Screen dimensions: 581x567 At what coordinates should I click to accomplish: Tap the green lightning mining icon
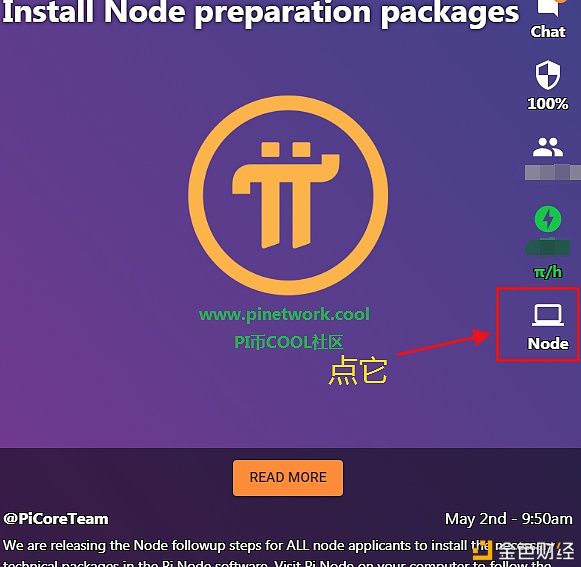coord(548,219)
